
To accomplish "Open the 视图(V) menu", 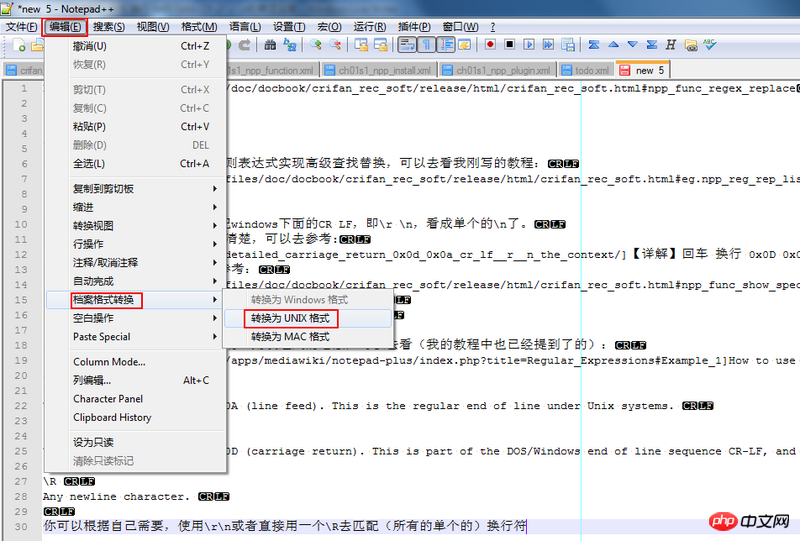I will pyautogui.click(x=153, y=27).
